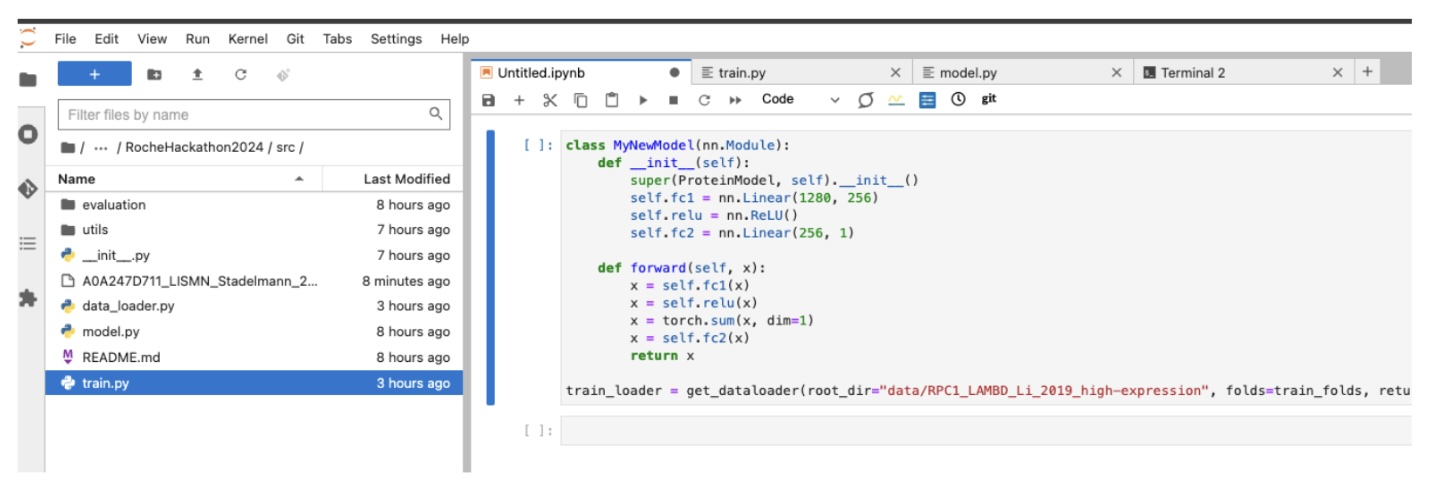Click the new folder icon

pos(154,75)
